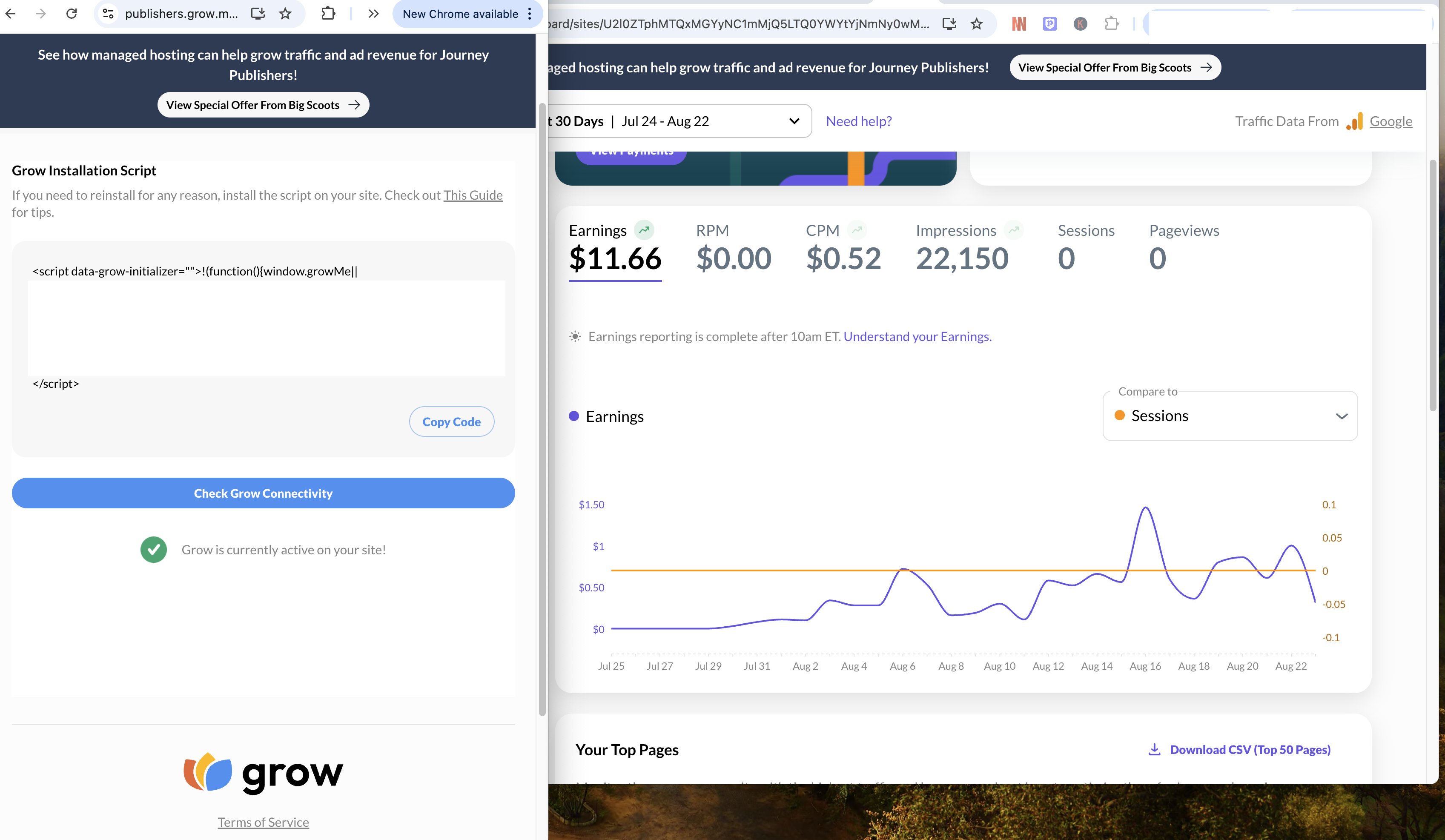The width and height of the screenshot is (1445, 840).
Task: Open the Understand your Earnings link
Action: [917, 337]
